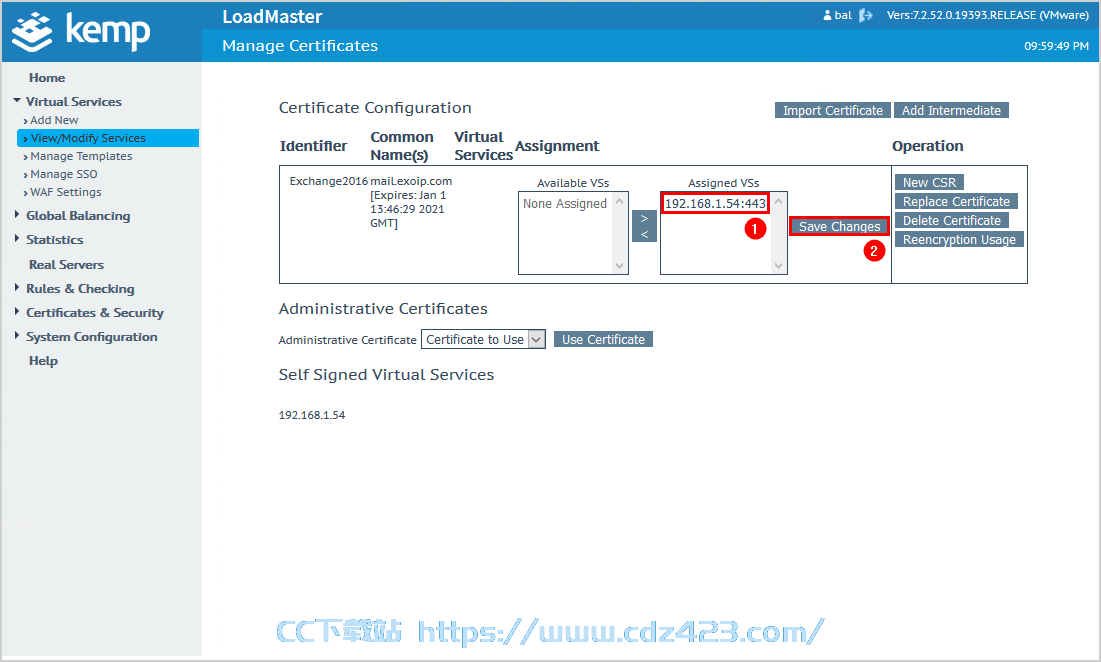Click Available VSs scroll up arrow
The width and height of the screenshot is (1101, 662).
coord(619,201)
